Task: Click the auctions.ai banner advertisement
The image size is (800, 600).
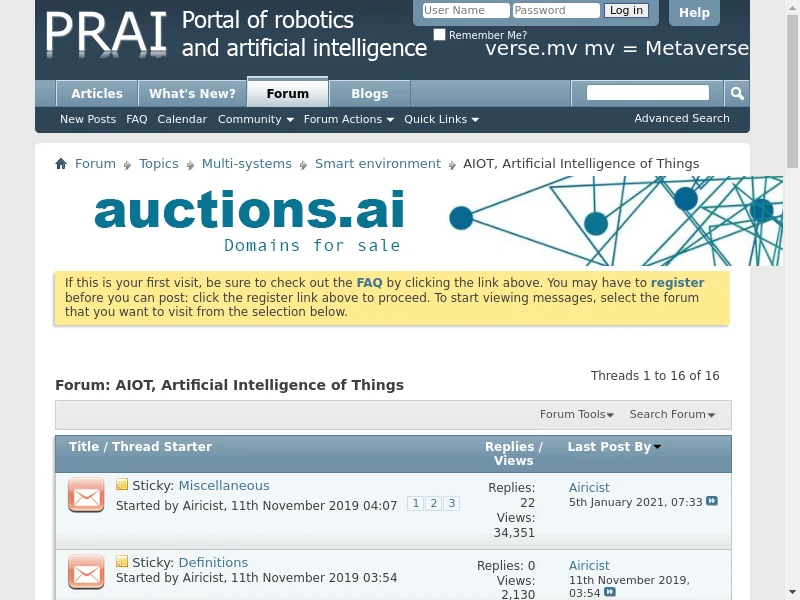Action: pos(420,221)
